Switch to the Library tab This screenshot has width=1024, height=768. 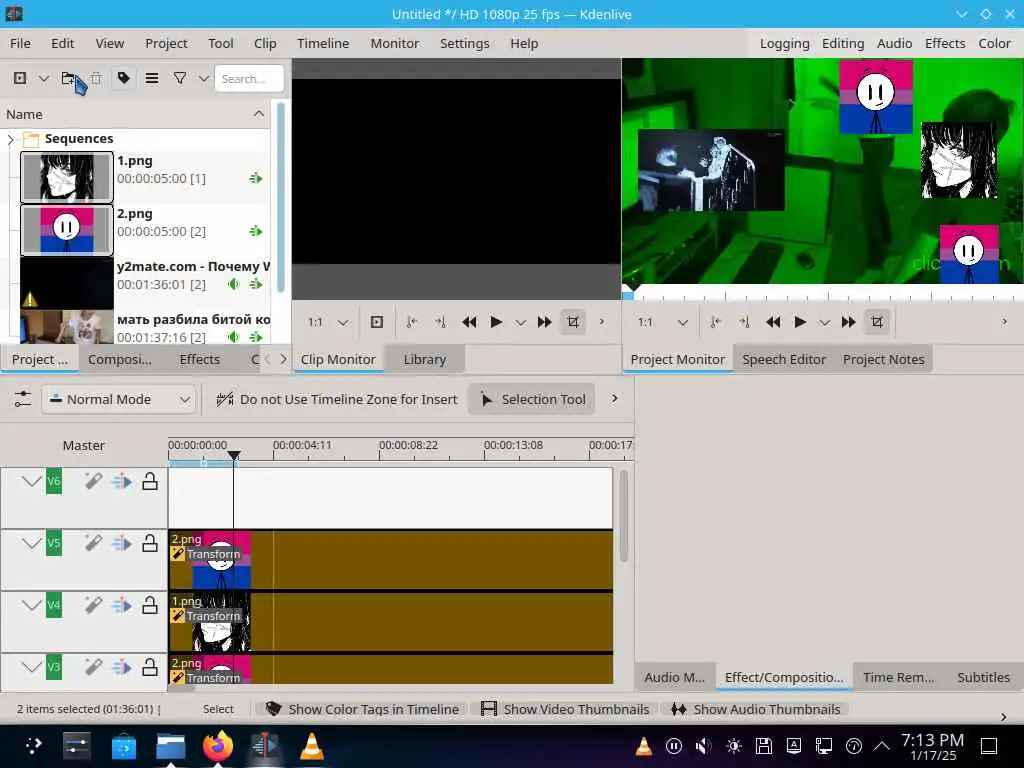[424, 359]
